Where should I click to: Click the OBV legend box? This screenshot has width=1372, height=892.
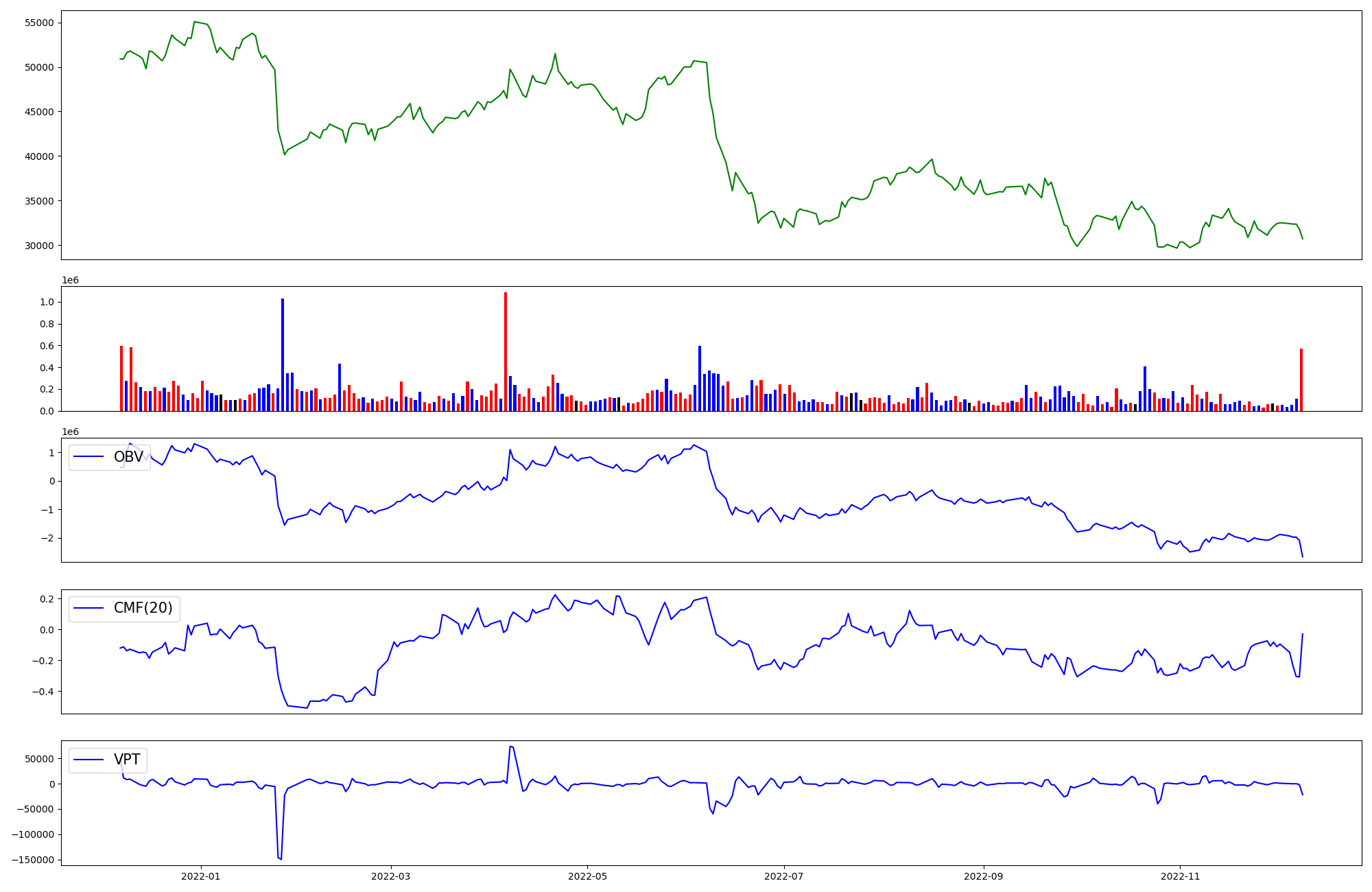click(x=110, y=457)
